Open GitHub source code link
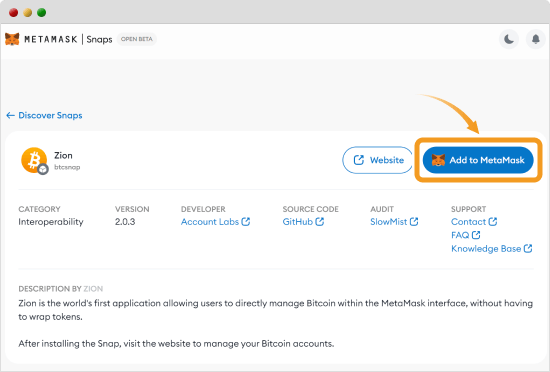Viewport: 550px width, 372px height. pyautogui.click(x=303, y=222)
